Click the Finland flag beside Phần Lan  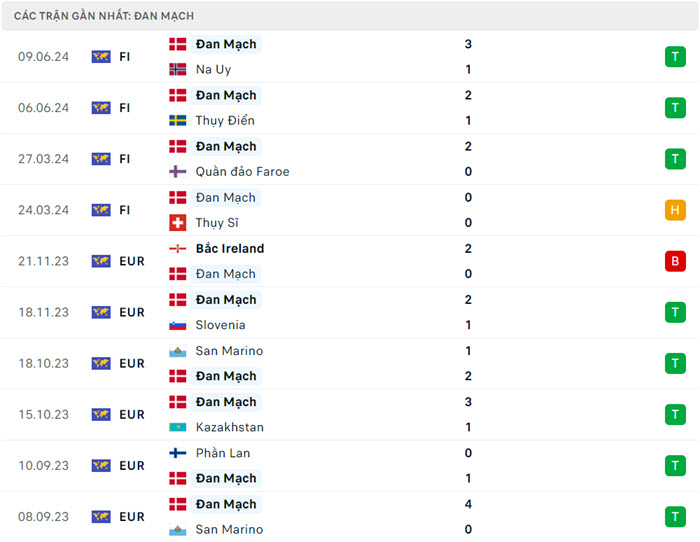coord(178,453)
